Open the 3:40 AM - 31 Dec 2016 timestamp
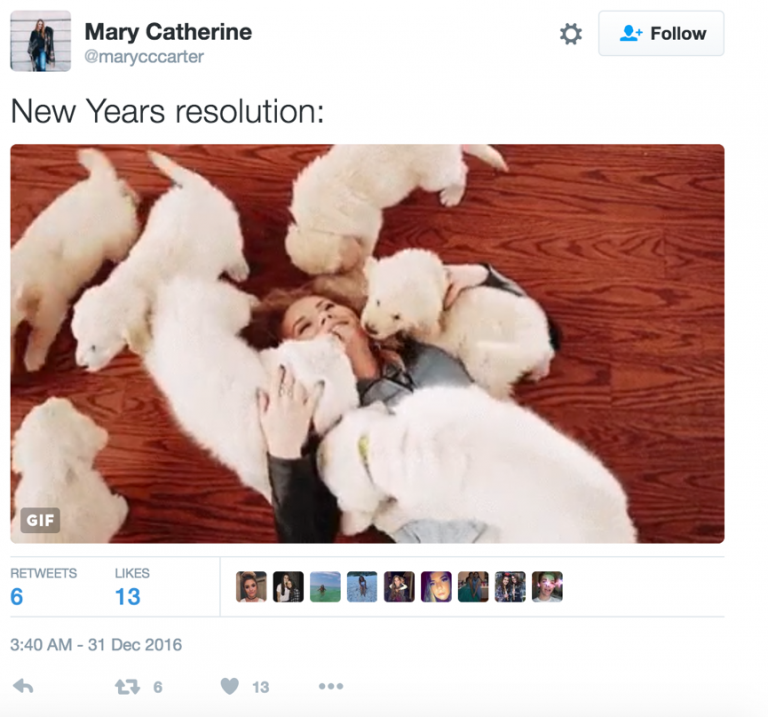Image resolution: width=768 pixels, height=717 pixels. click(96, 645)
